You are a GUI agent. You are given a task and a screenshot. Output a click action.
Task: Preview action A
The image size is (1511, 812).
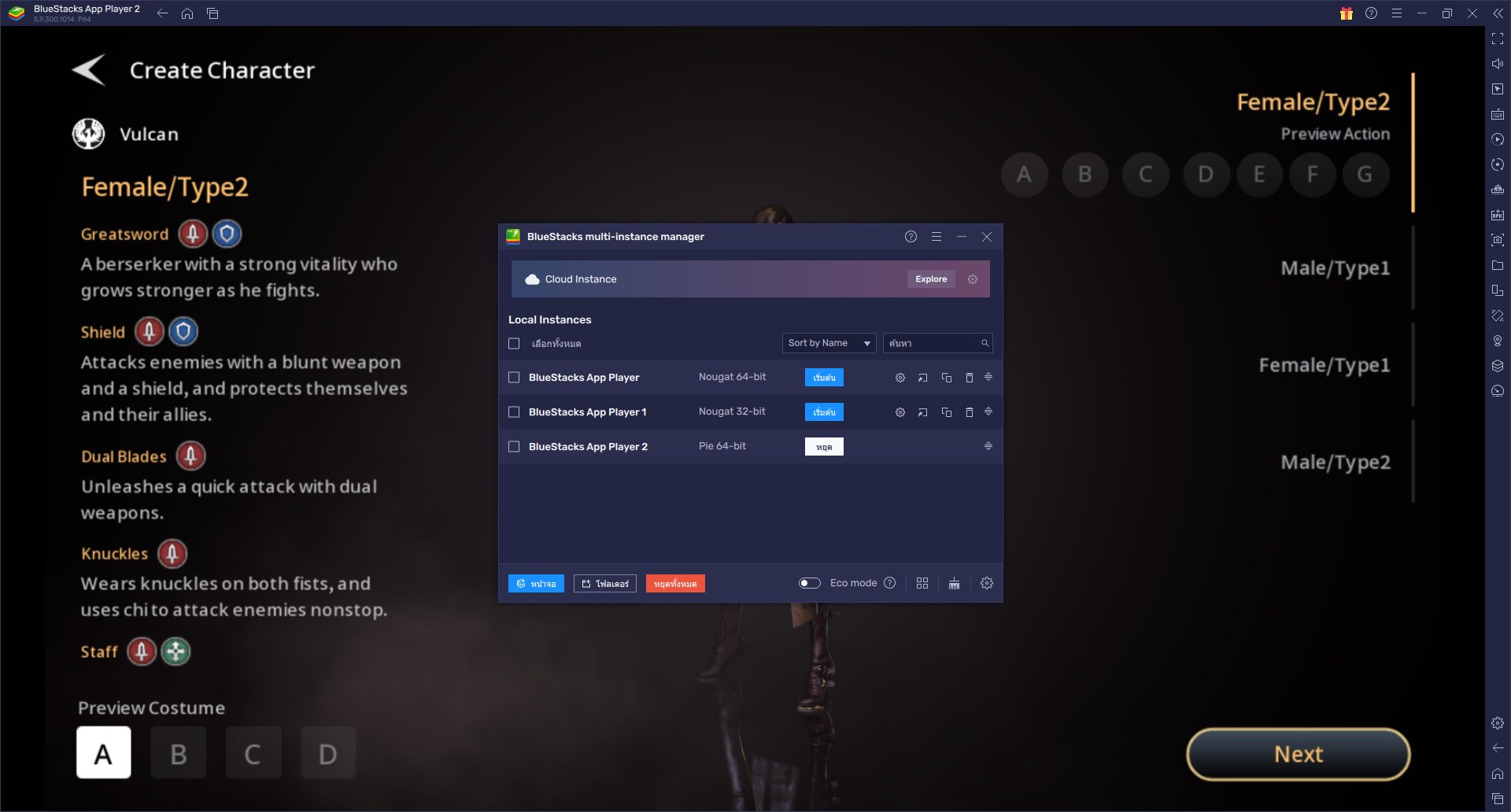[x=1024, y=174]
